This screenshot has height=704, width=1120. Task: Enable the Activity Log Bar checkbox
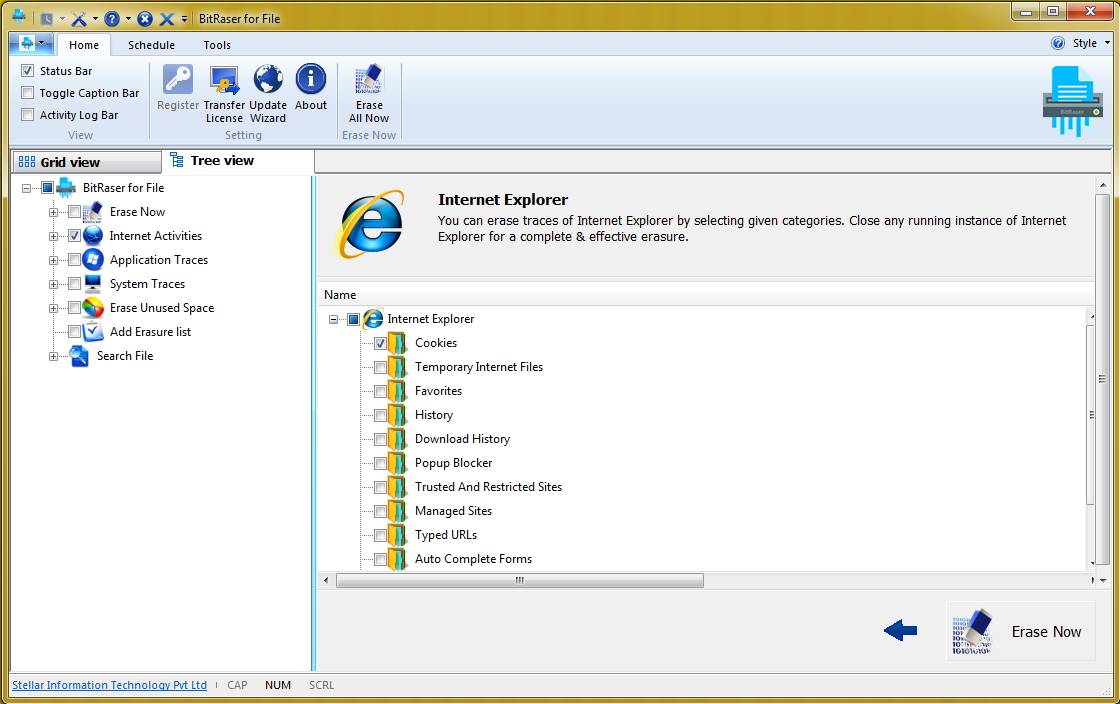28,115
